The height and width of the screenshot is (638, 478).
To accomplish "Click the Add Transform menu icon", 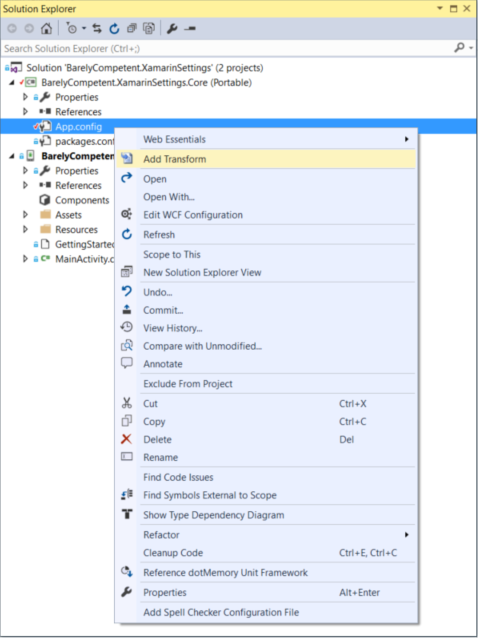I will pos(127,159).
